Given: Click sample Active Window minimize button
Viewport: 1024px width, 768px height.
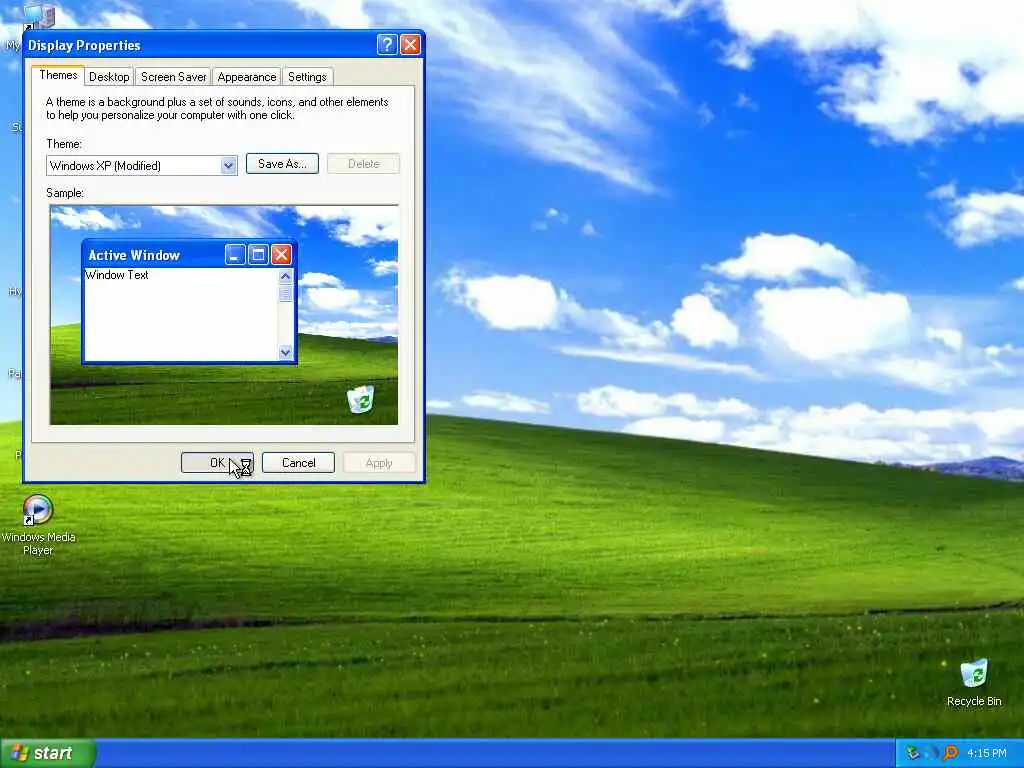Looking at the screenshot, I should click(235, 255).
